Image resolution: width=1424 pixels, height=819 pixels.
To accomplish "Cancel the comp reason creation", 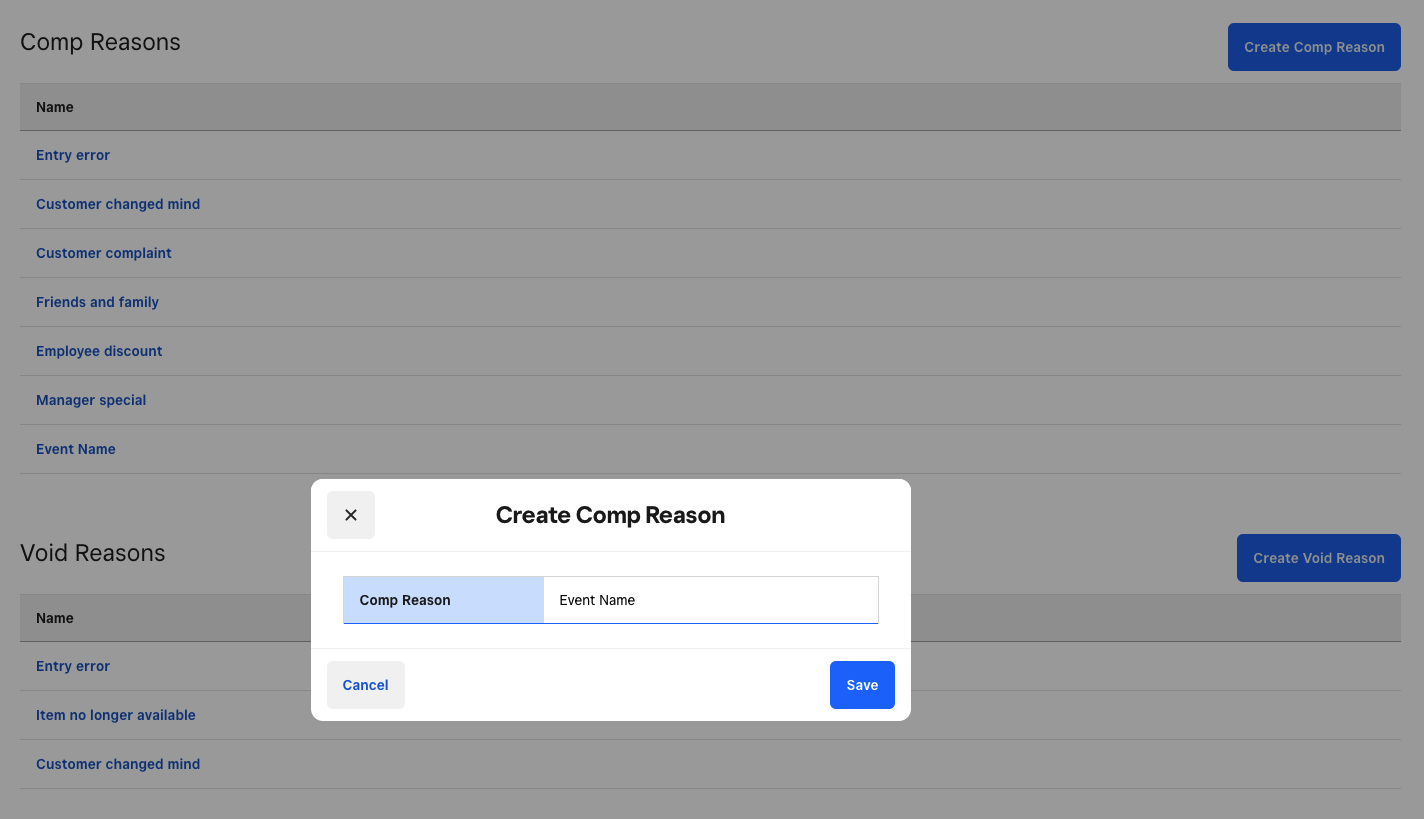I will 365,685.
